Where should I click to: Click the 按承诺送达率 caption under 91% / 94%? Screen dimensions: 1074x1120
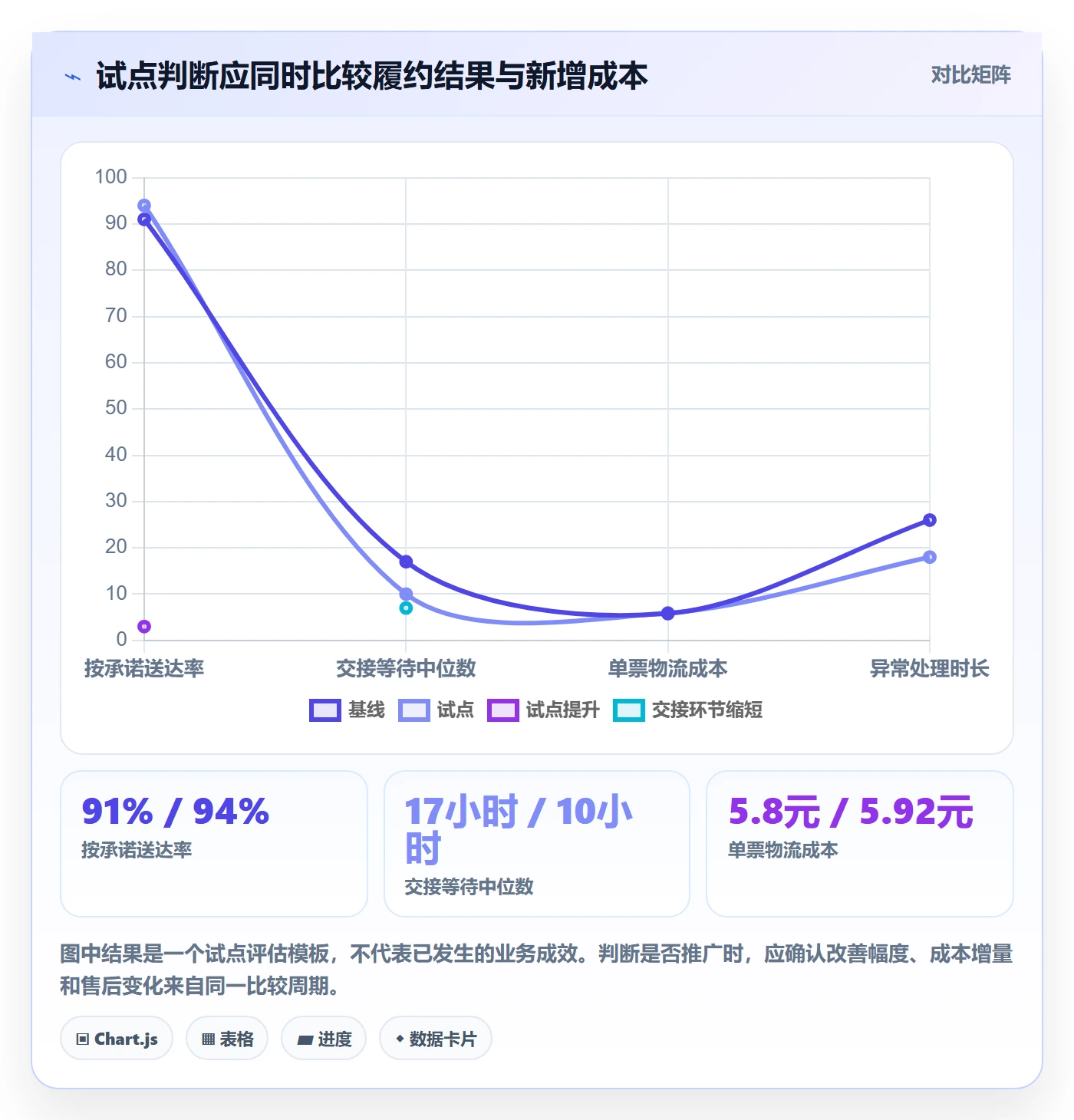pos(137,850)
